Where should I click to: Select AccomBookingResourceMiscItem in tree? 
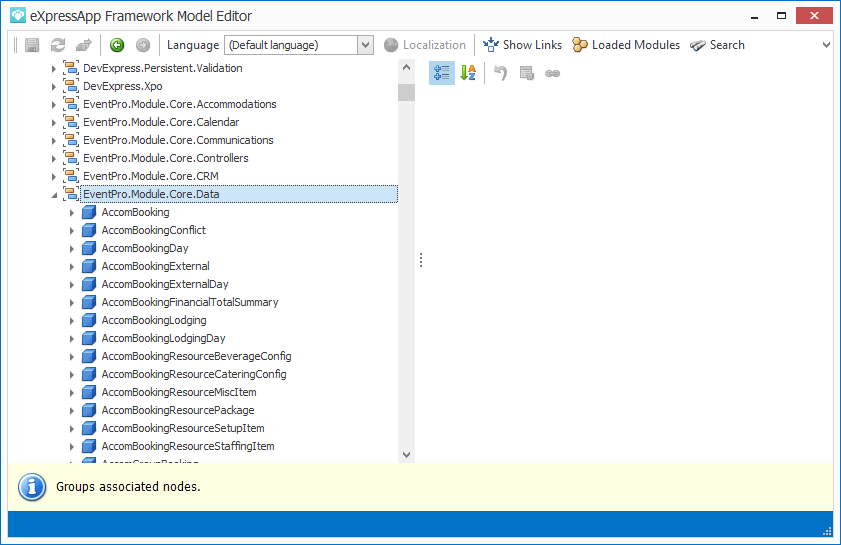point(179,392)
